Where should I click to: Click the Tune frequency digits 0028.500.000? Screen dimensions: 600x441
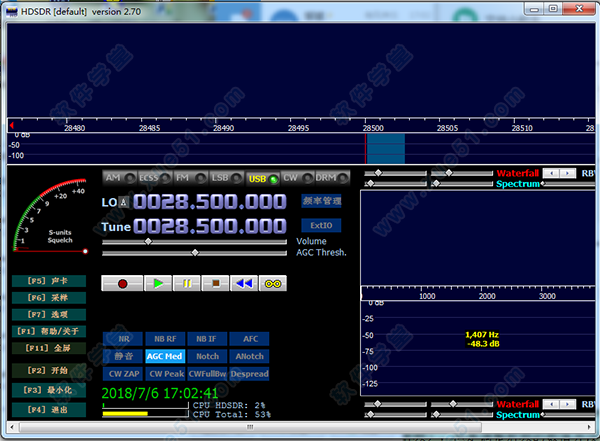[x=210, y=226]
